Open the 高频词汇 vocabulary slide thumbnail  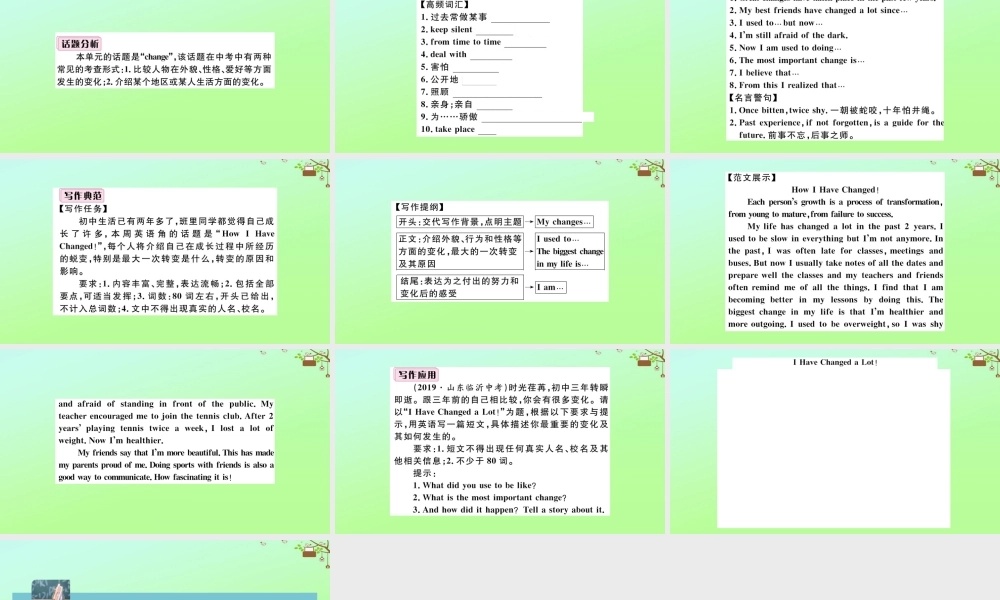tap(500, 76)
